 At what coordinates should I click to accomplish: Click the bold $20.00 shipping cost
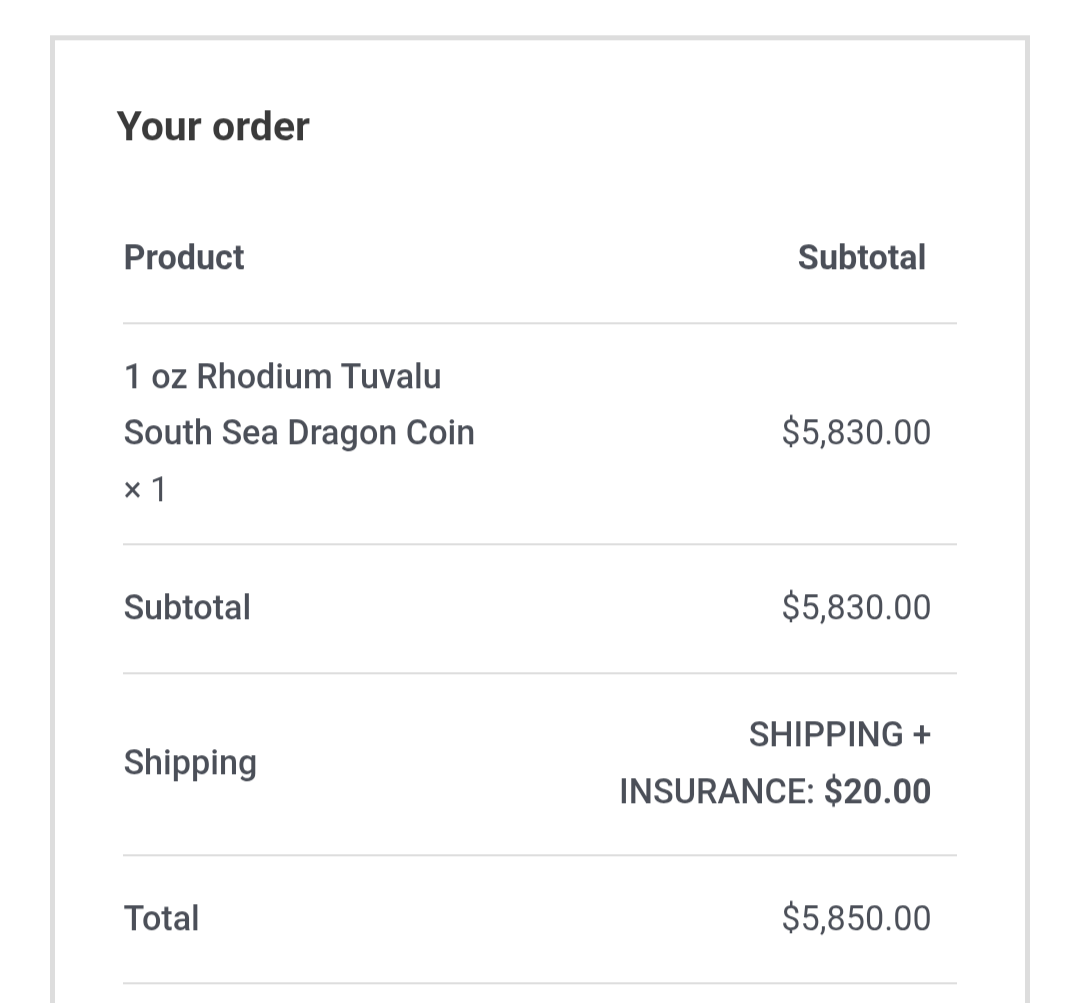point(877,792)
